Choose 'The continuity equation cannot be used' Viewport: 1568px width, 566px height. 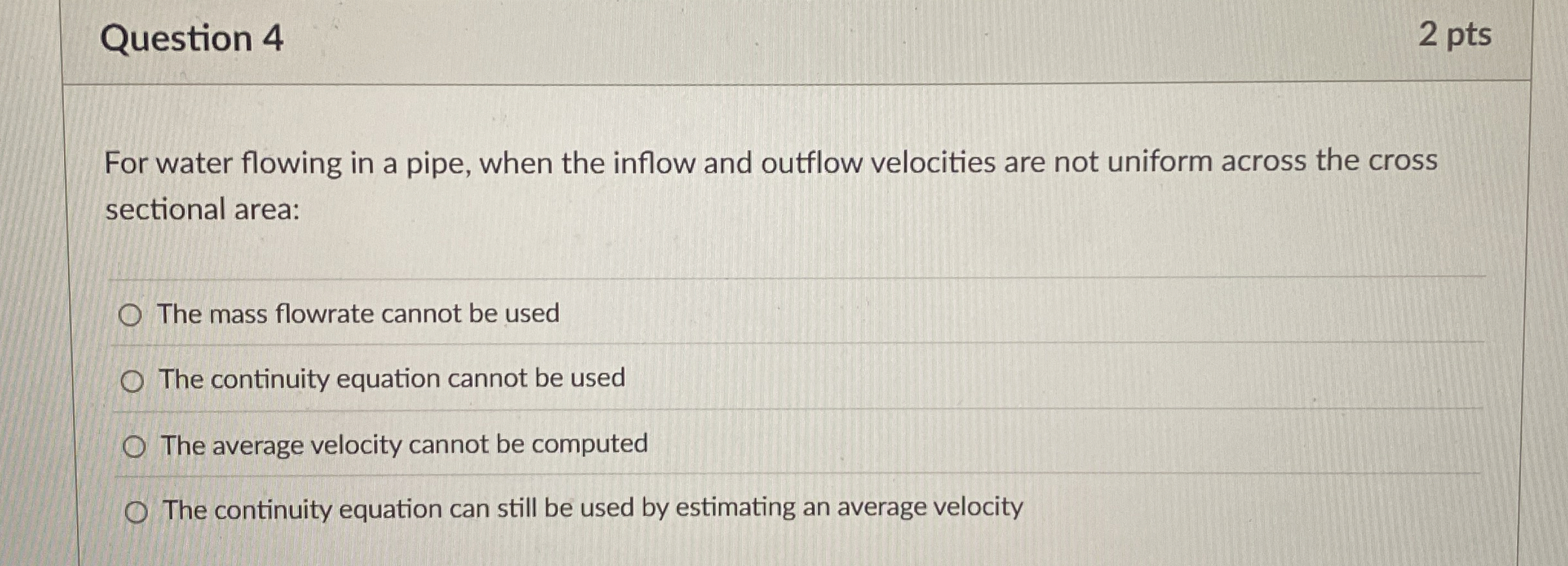(x=132, y=380)
